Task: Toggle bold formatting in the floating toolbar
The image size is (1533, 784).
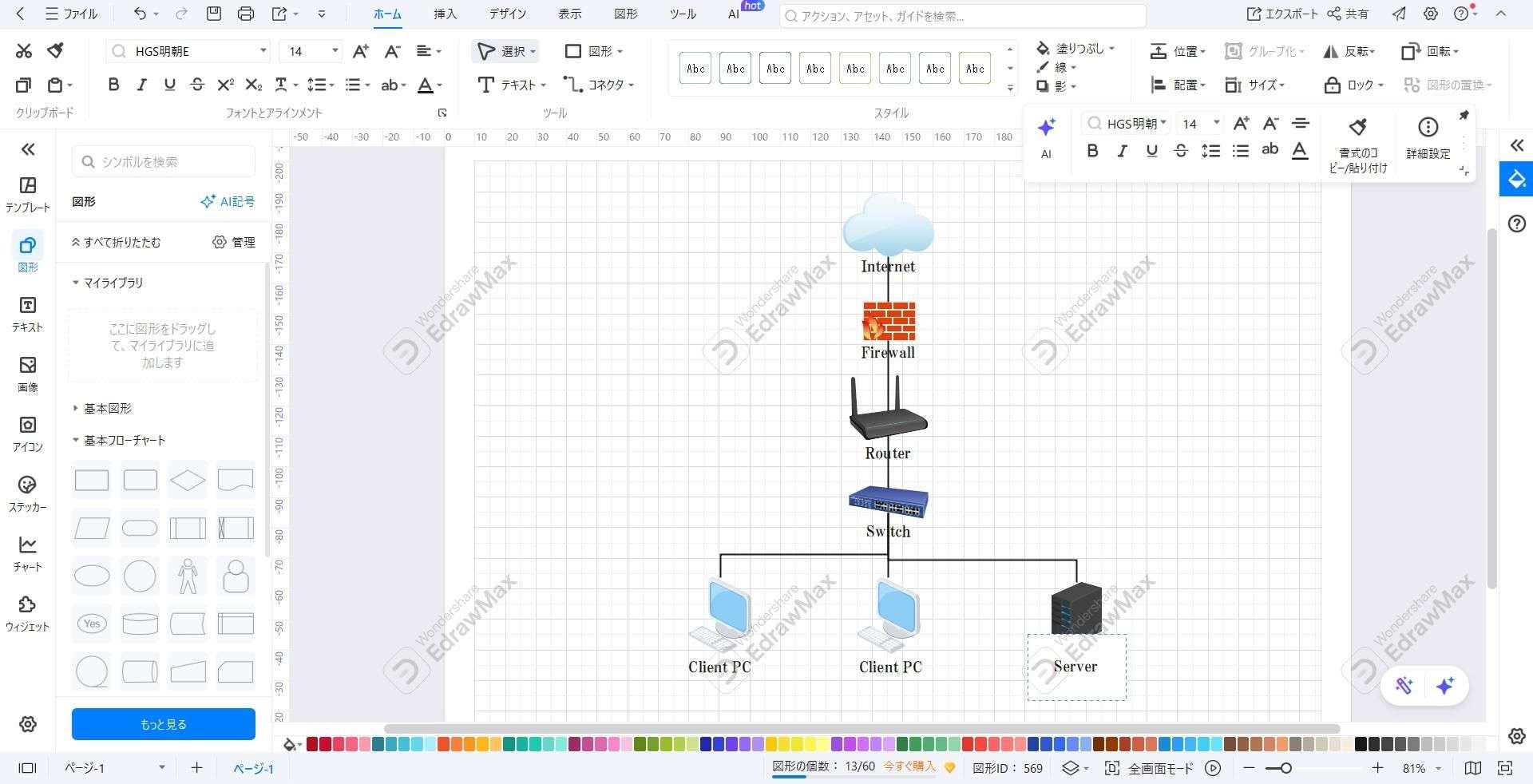Action: point(1092,150)
